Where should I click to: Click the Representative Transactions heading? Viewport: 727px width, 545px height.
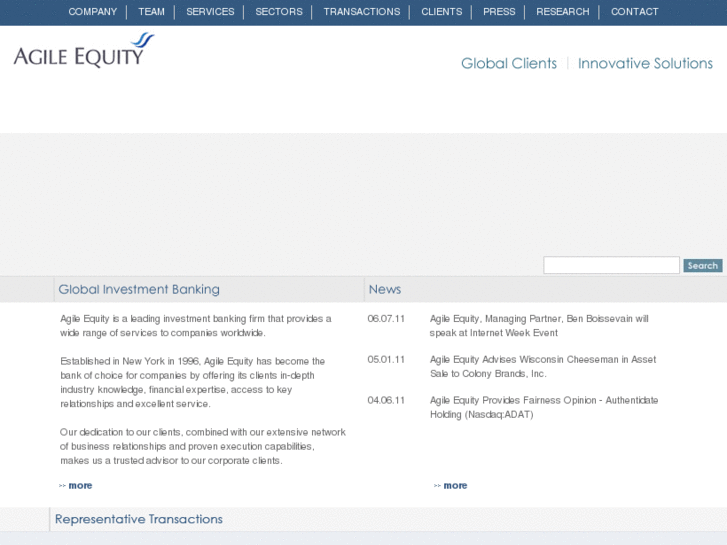coord(139,519)
